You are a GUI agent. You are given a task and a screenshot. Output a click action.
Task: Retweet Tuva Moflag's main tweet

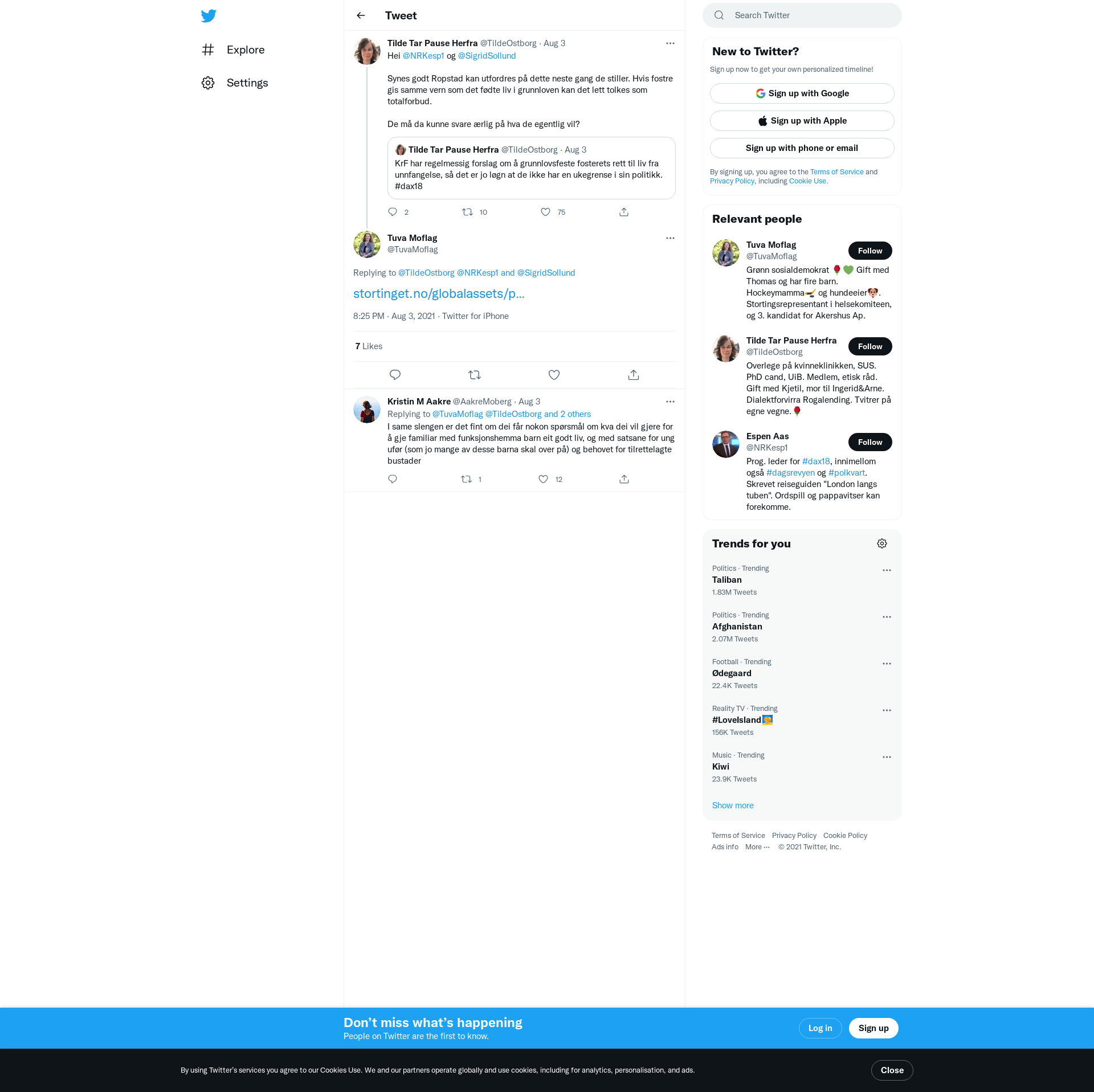coord(475,375)
